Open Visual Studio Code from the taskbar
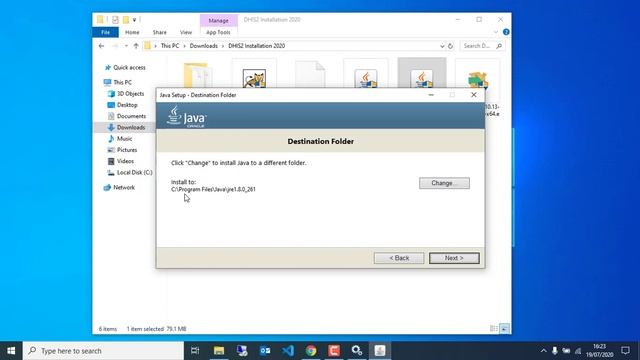The image size is (640, 360). (288, 351)
